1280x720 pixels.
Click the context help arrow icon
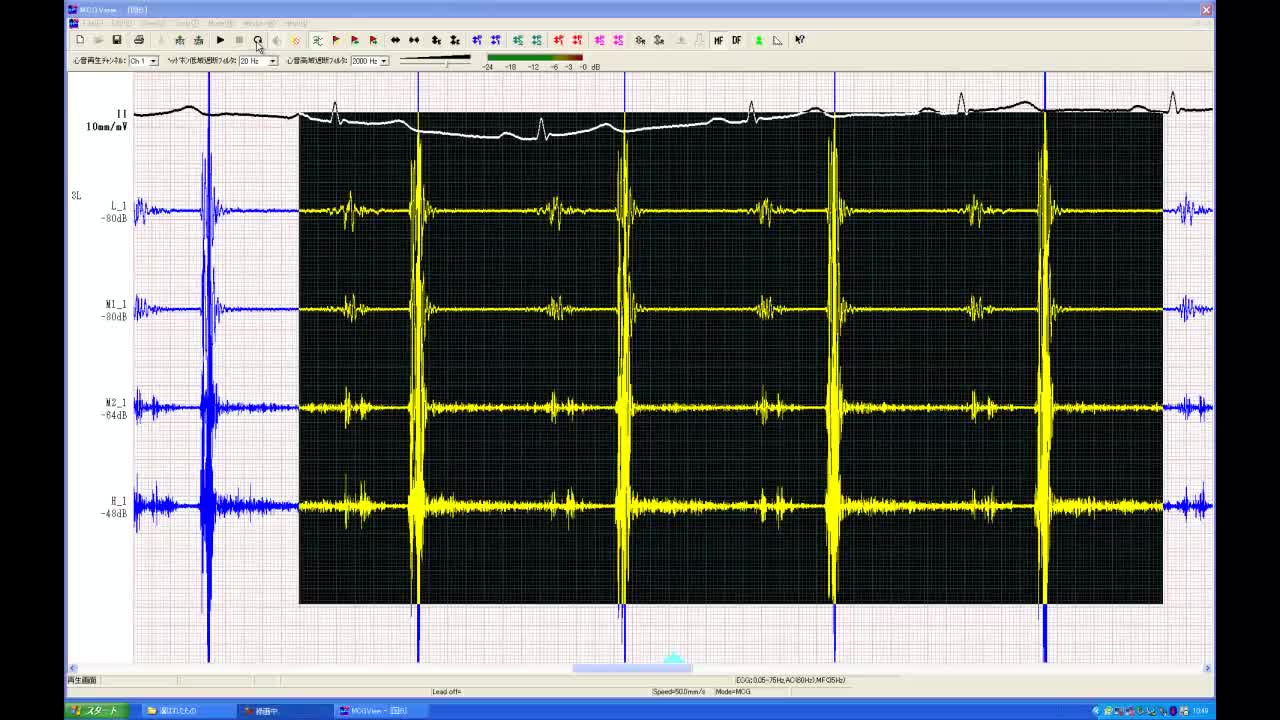pos(800,40)
